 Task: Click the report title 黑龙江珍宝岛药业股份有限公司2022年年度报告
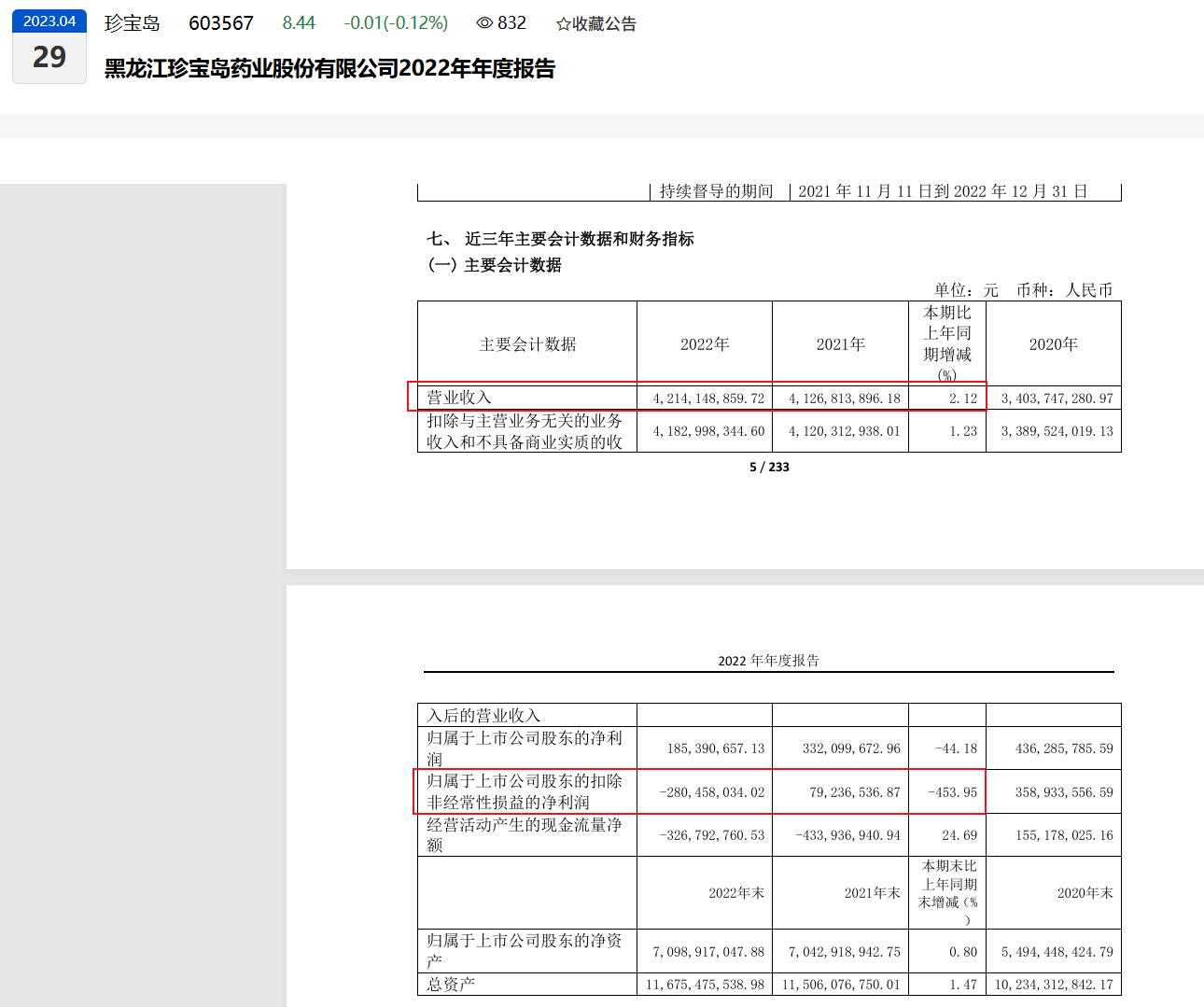329,68
